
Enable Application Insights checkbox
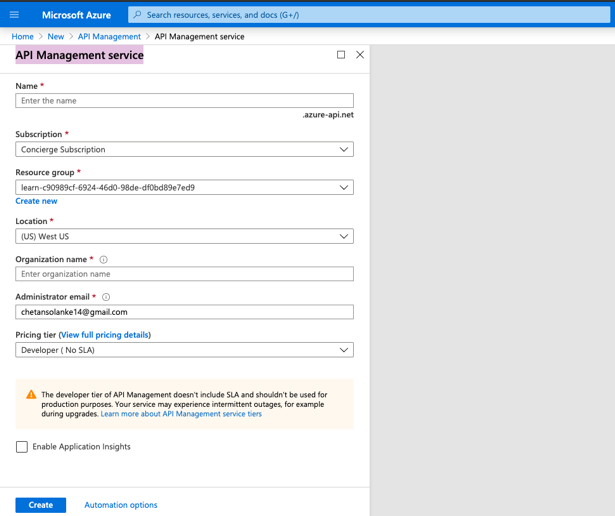tap(22, 447)
